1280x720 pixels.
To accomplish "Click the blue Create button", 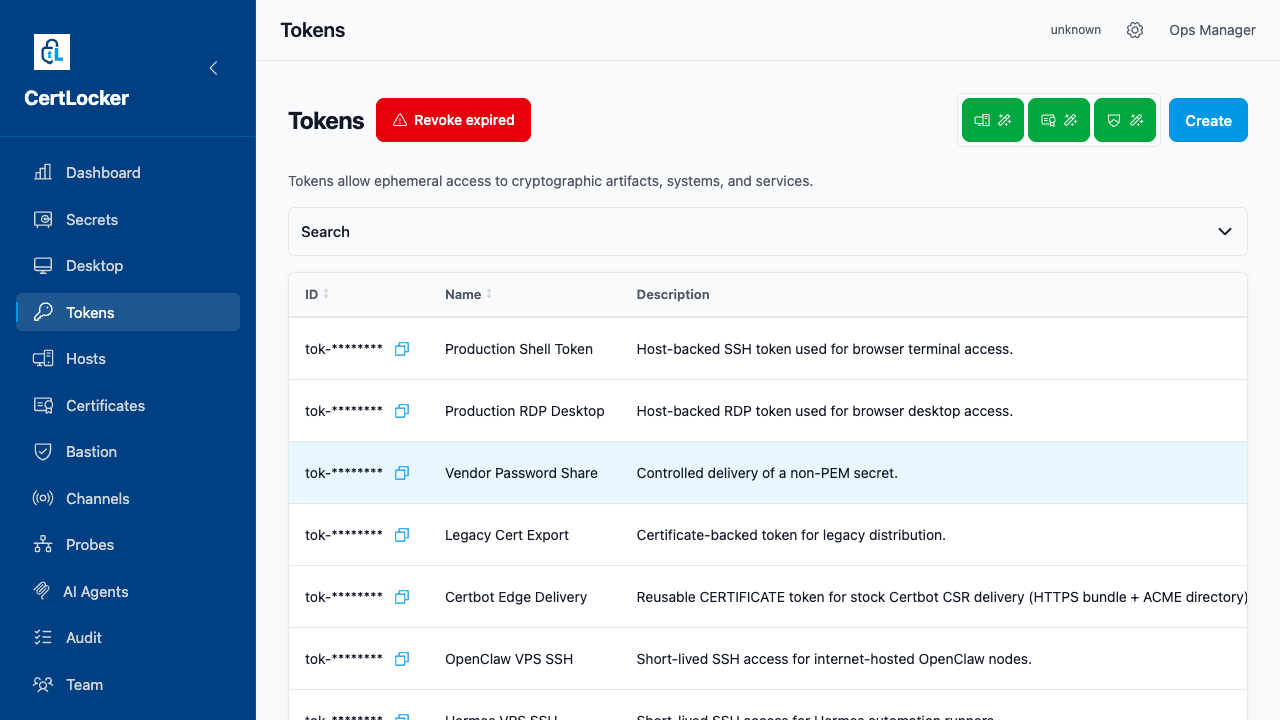I will pos(1208,120).
